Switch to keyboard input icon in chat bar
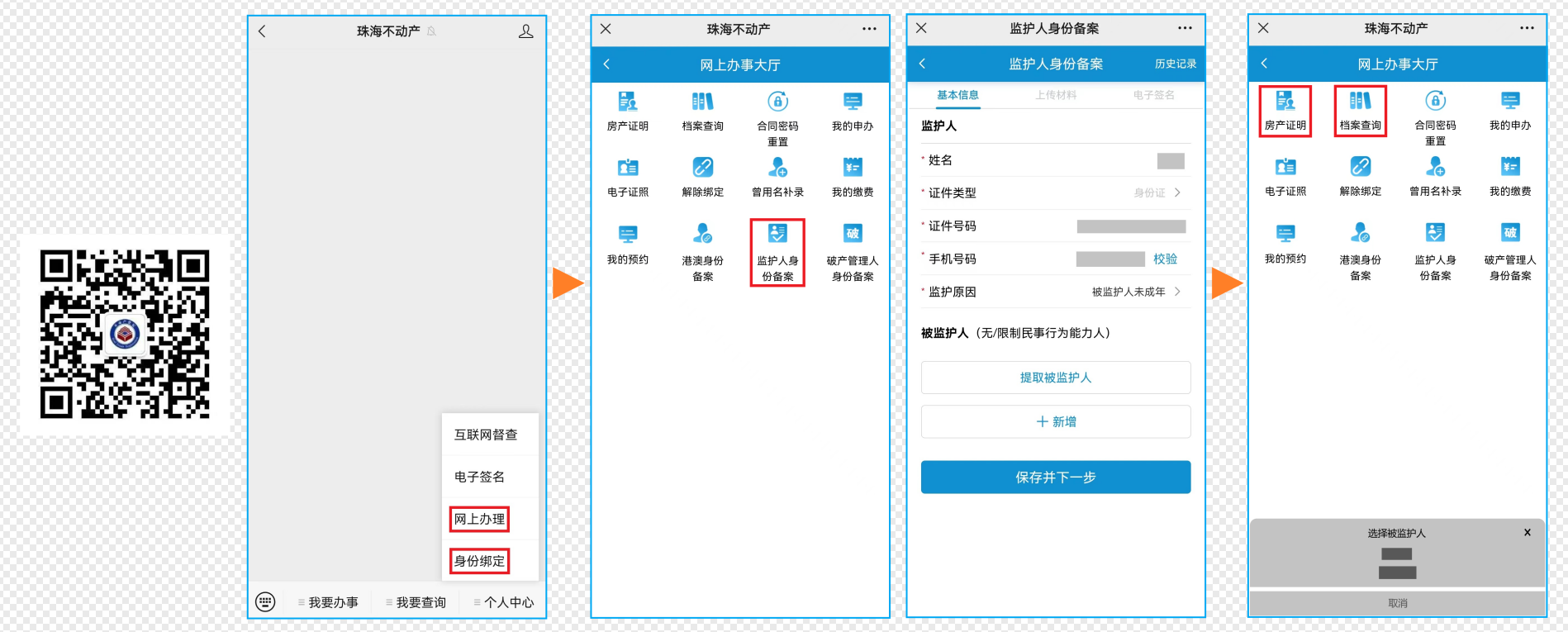1568x632 pixels. pyautogui.click(x=265, y=601)
